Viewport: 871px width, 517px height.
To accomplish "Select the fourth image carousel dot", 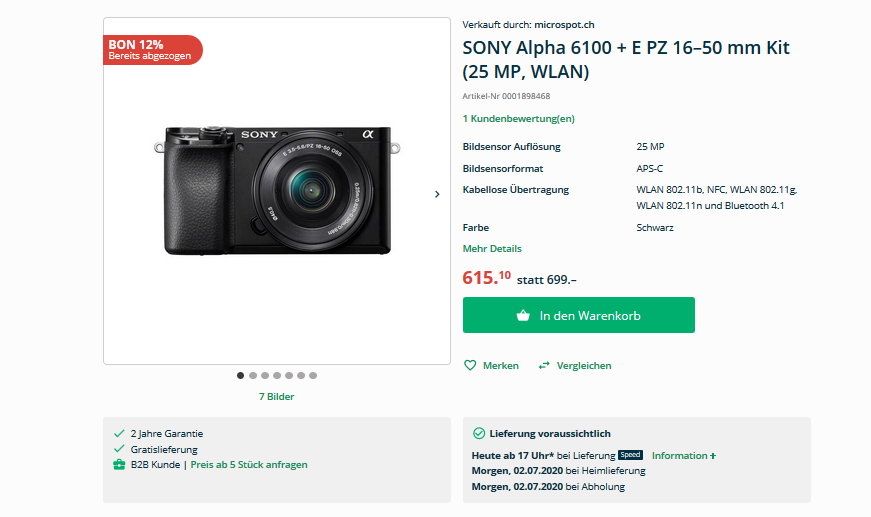I will [277, 376].
